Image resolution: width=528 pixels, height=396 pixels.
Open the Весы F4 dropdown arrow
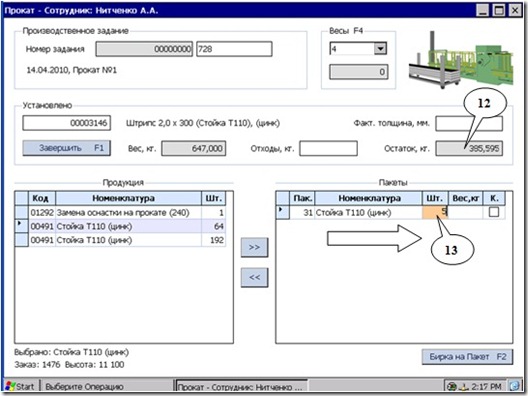tap(380, 49)
